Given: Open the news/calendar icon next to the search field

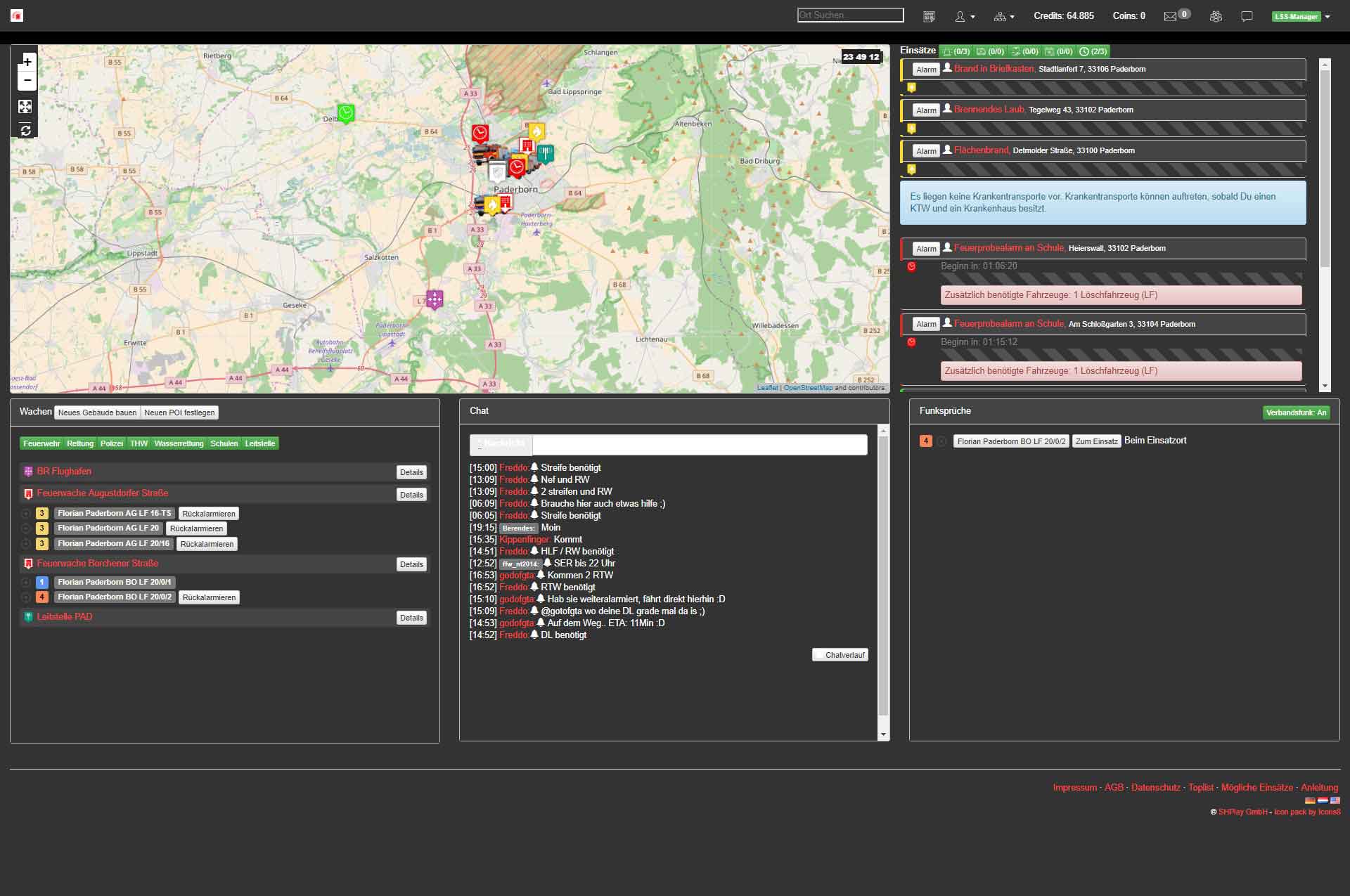Looking at the screenshot, I should tap(929, 16).
